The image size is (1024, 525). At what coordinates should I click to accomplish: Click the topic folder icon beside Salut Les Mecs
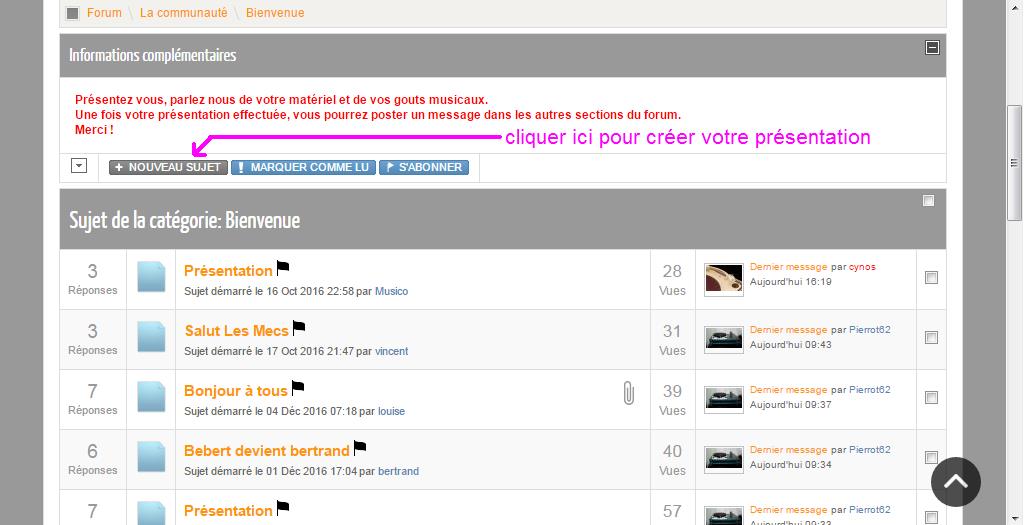(151, 338)
